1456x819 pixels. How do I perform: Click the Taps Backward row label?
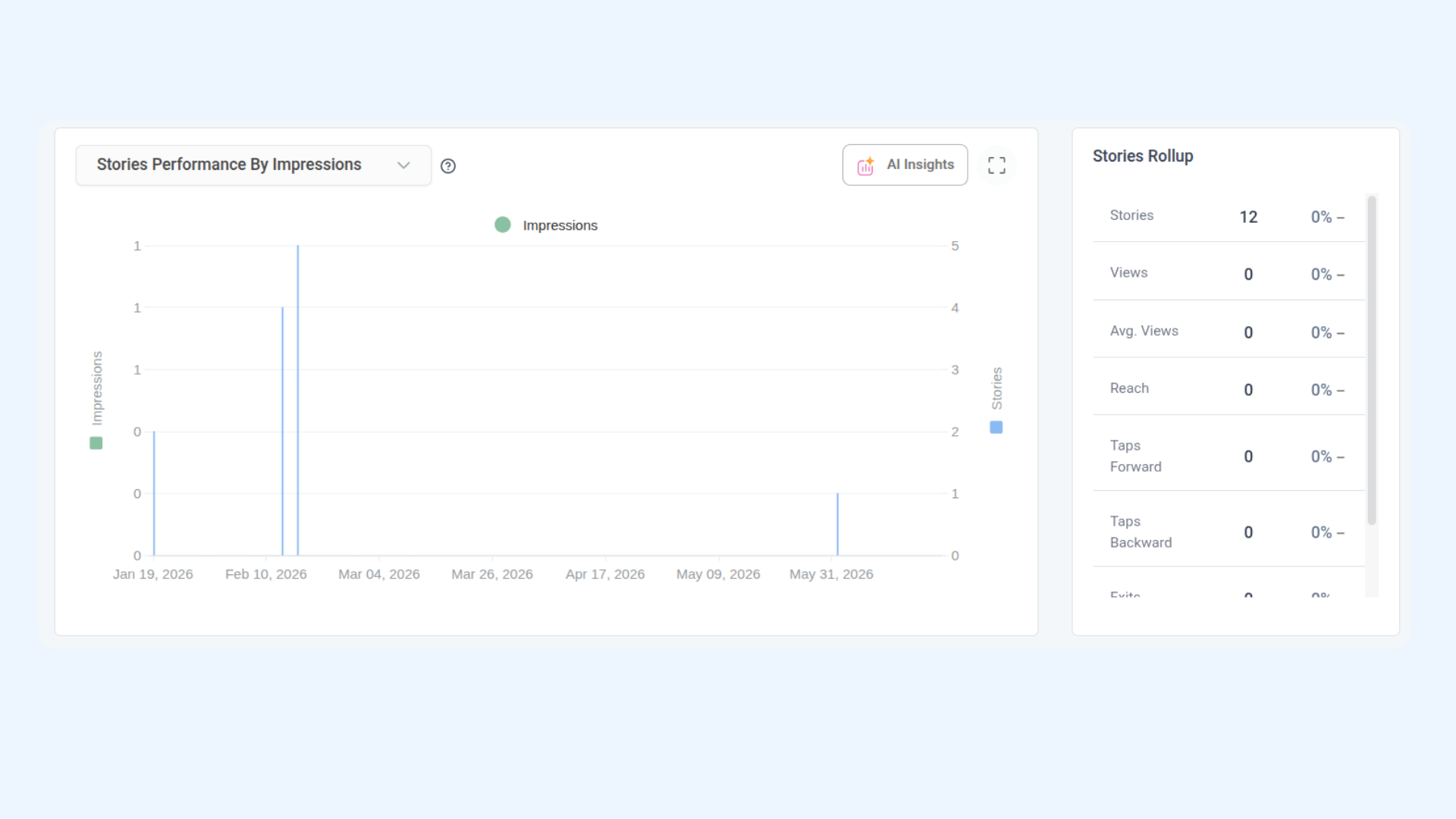(x=1141, y=532)
